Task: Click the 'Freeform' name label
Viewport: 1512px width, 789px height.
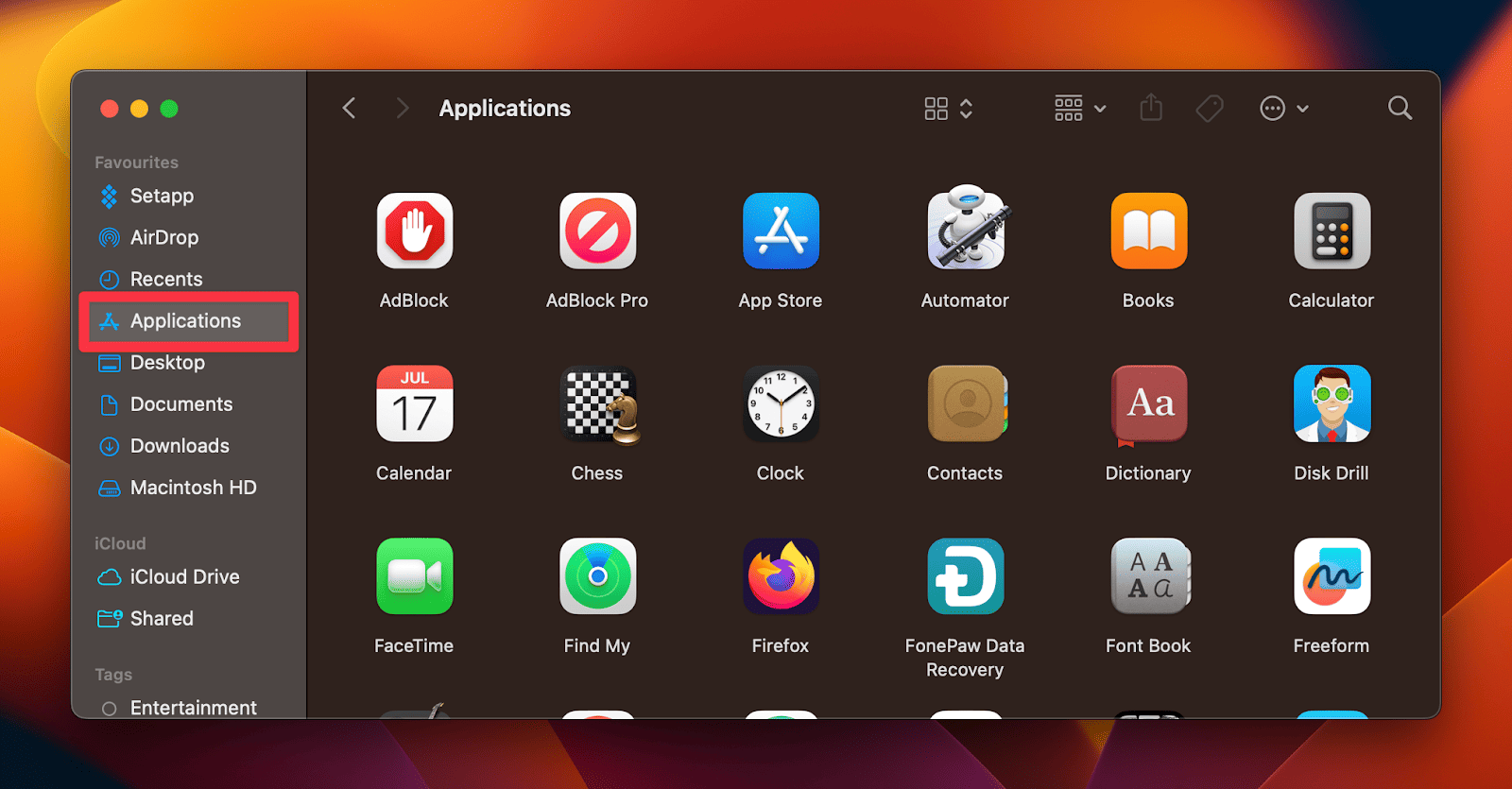Action: pyautogui.click(x=1332, y=645)
